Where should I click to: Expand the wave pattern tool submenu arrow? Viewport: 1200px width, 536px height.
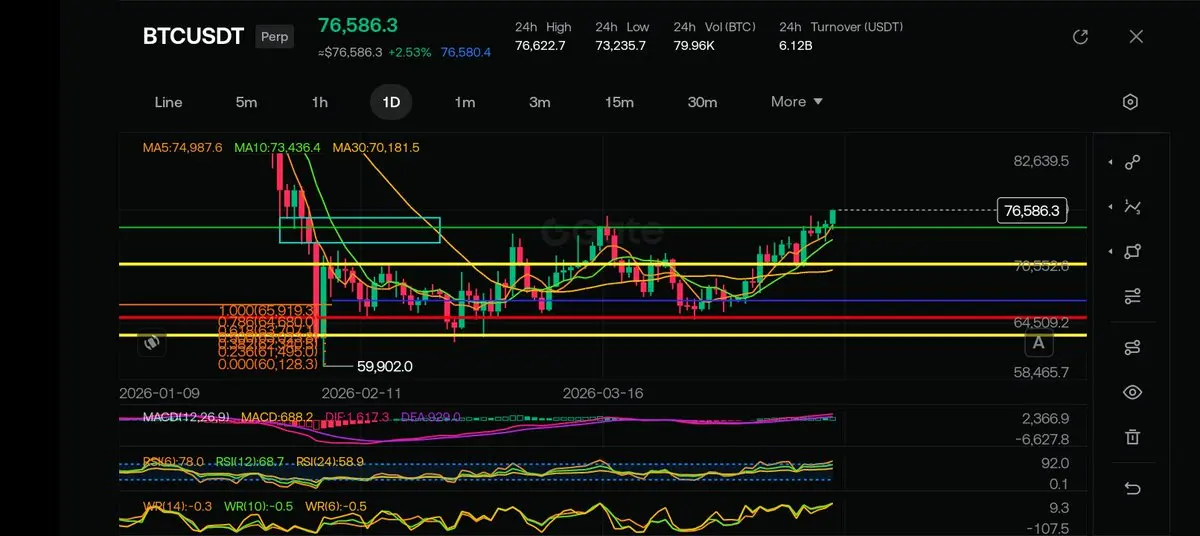point(1110,207)
